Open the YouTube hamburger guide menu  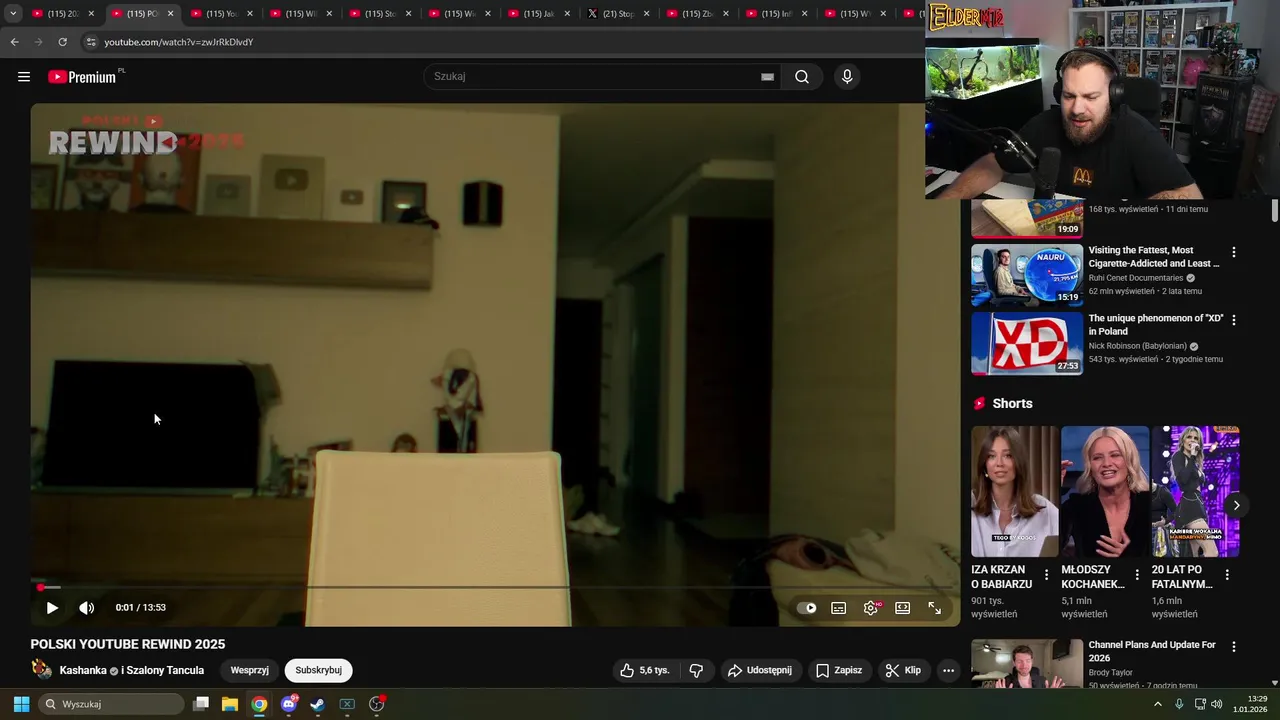point(24,77)
